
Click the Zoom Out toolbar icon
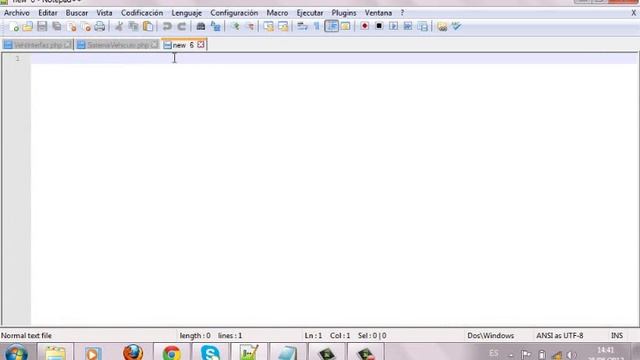click(250, 27)
